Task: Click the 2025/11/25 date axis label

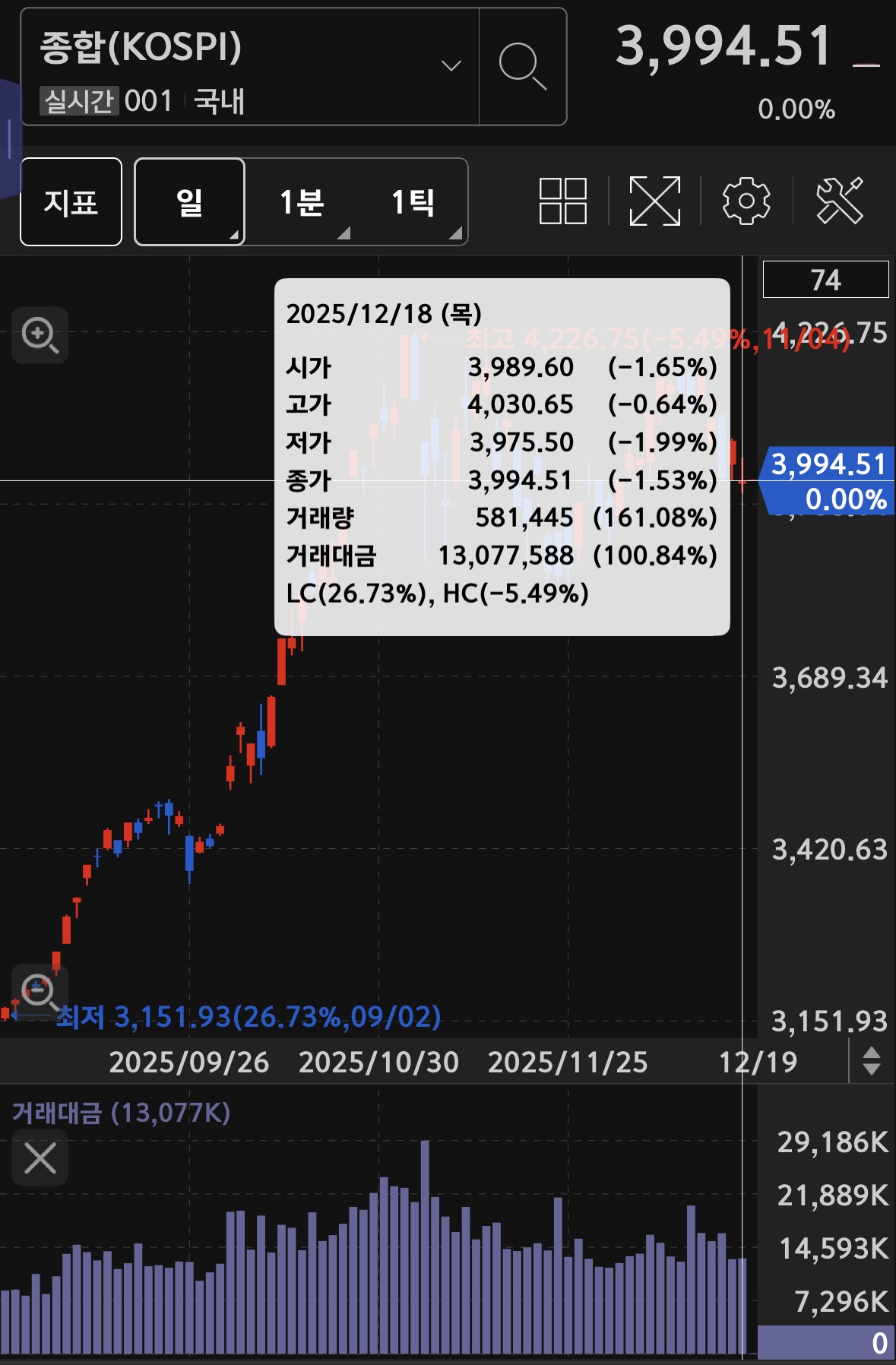Action: (568, 1062)
